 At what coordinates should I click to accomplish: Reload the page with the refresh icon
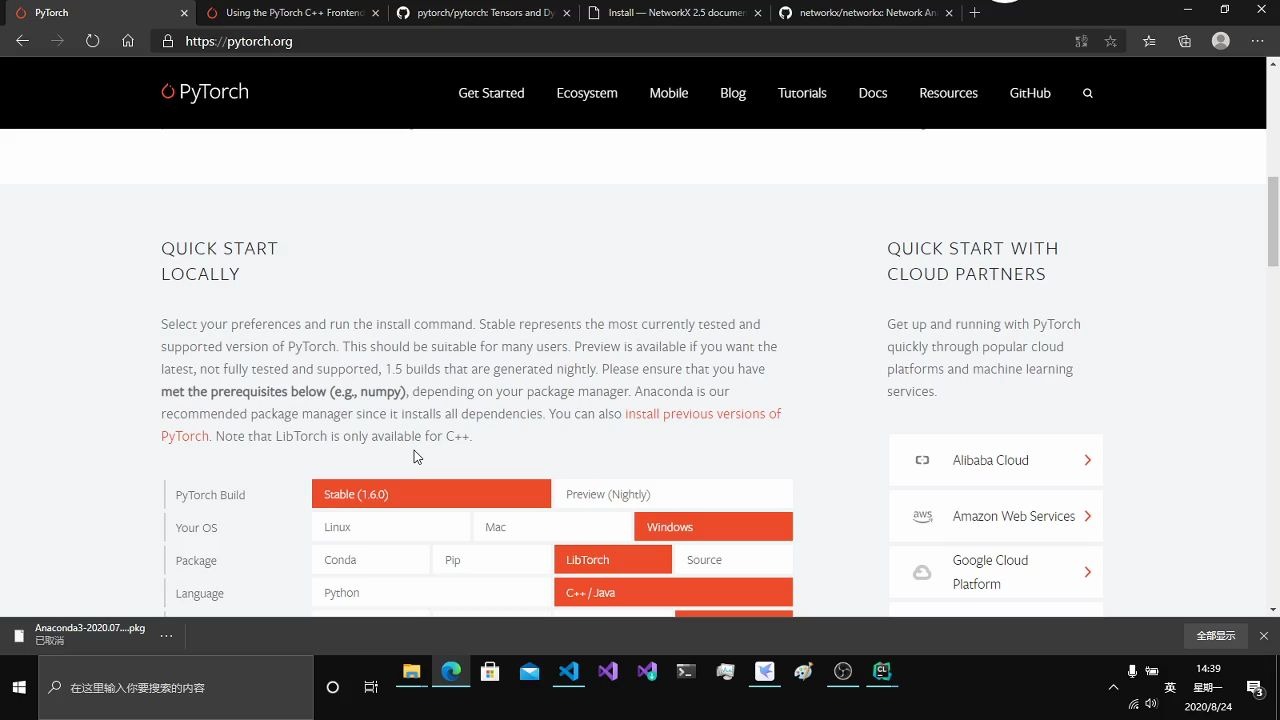pos(93,41)
